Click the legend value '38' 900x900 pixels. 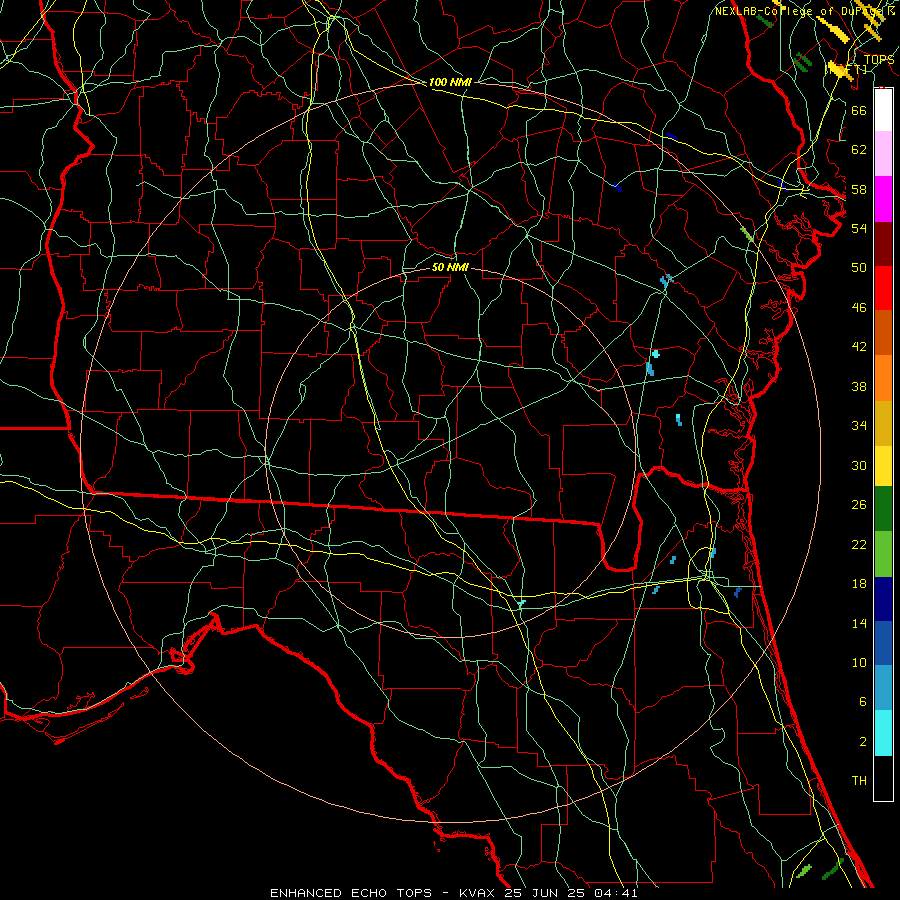click(859, 386)
